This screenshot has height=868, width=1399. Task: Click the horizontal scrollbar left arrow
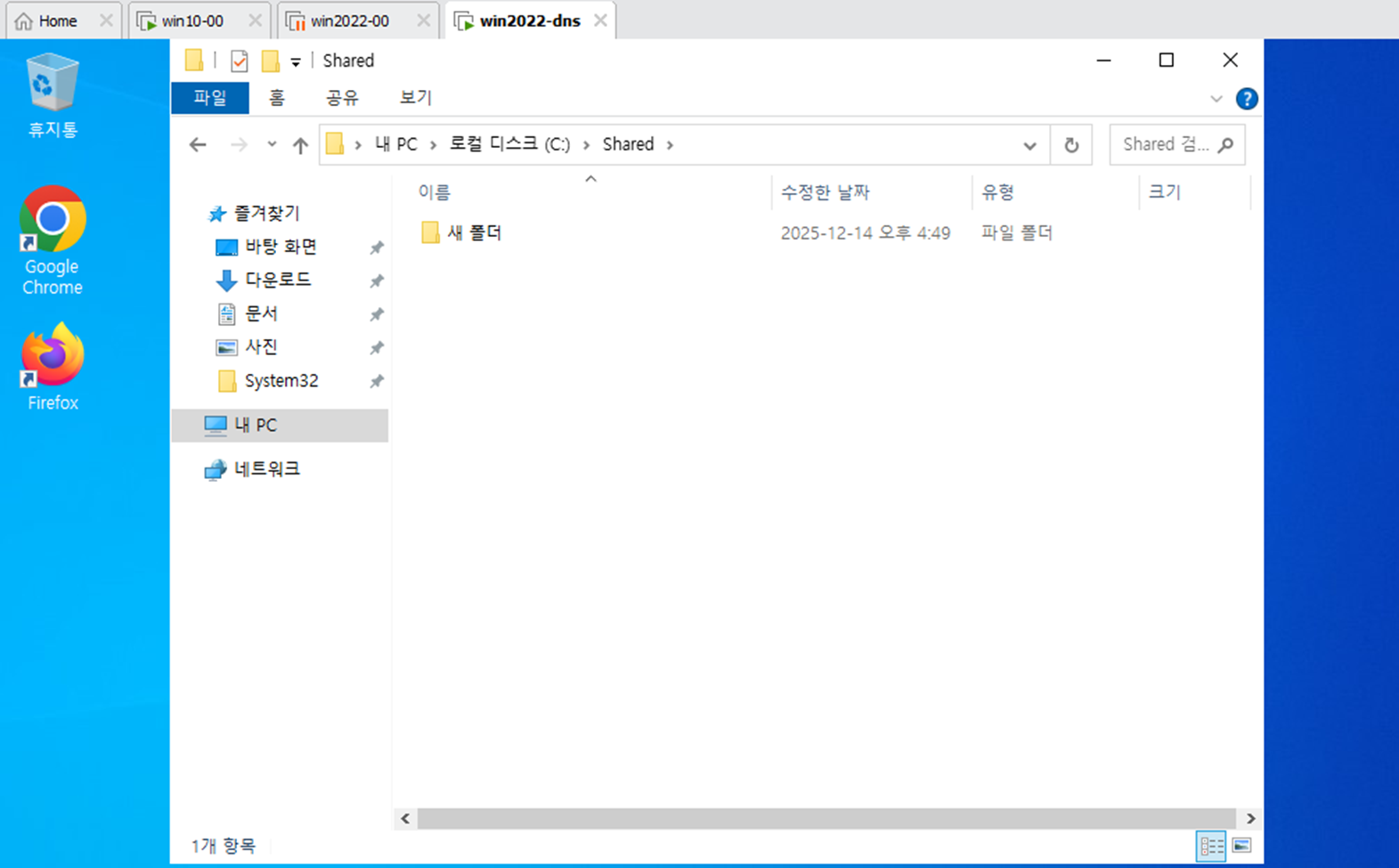pyautogui.click(x=405, y=818)
